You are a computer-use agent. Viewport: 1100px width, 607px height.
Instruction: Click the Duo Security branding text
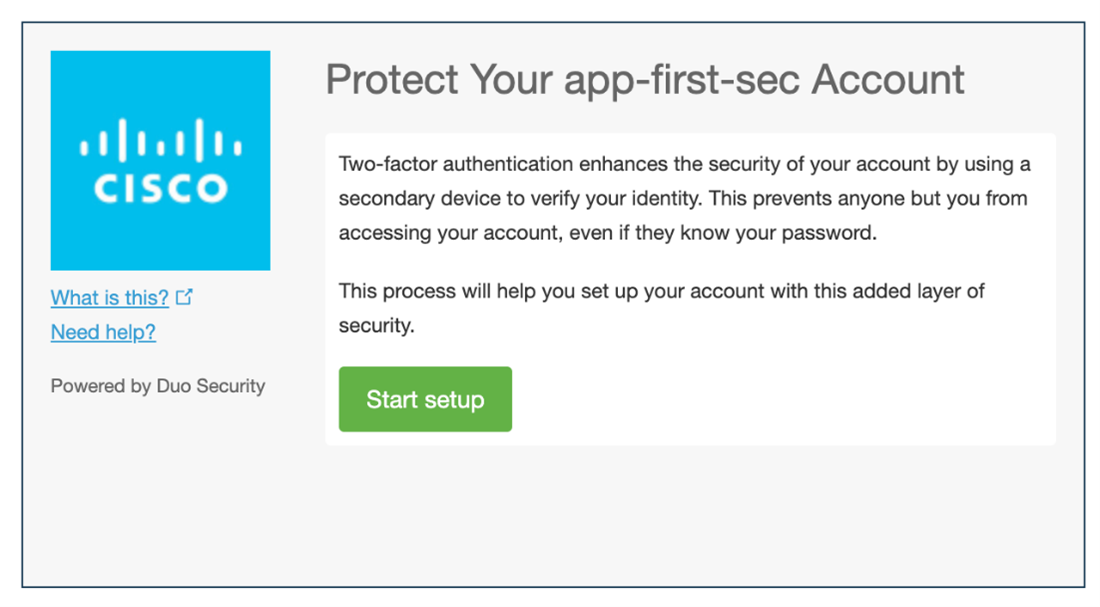point(157,385)
